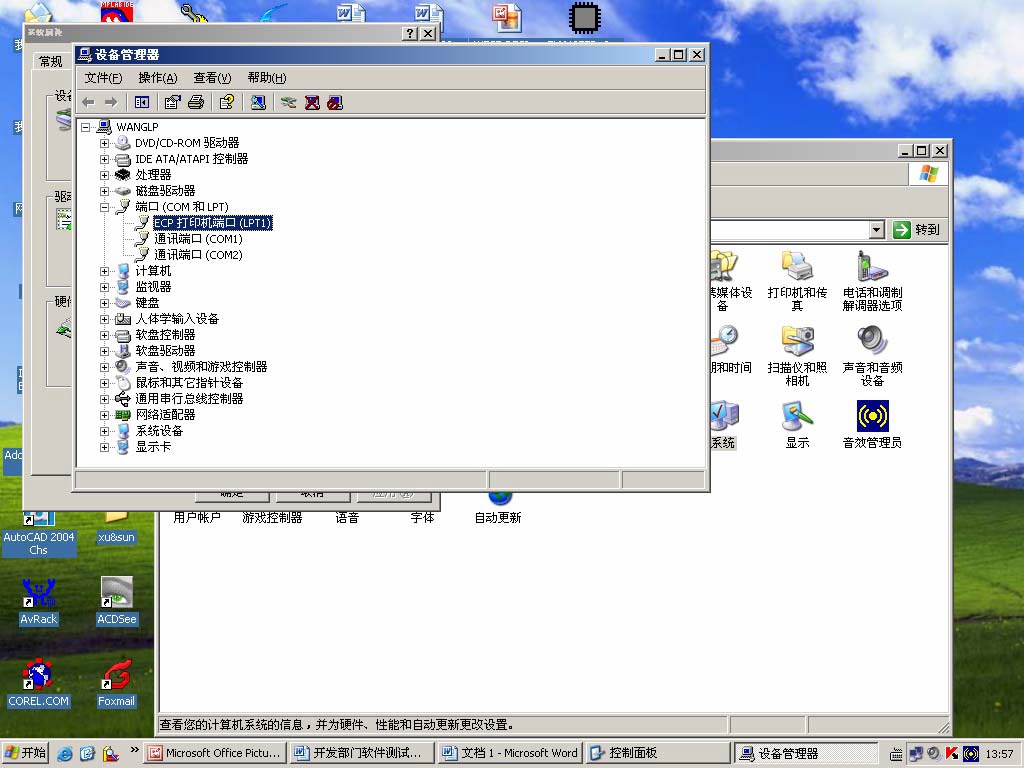The height and width of the screenshot is (768, 1024).
Task: Expand the IDE ATA/ATAPI 控制器 node
Action: (104, 159)
